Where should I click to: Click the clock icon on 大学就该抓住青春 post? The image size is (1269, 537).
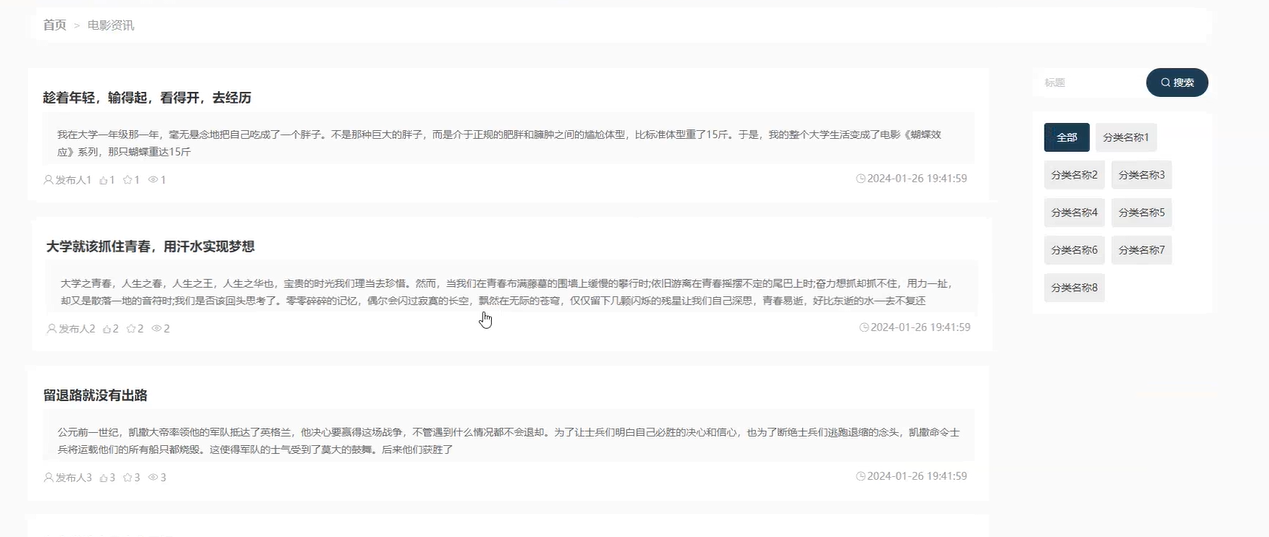864,327
